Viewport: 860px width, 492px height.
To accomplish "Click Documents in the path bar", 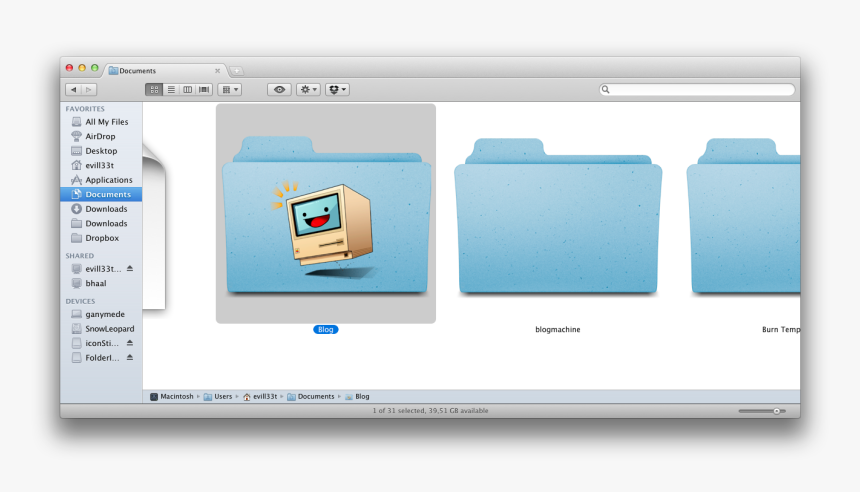I will coord(310,397).
